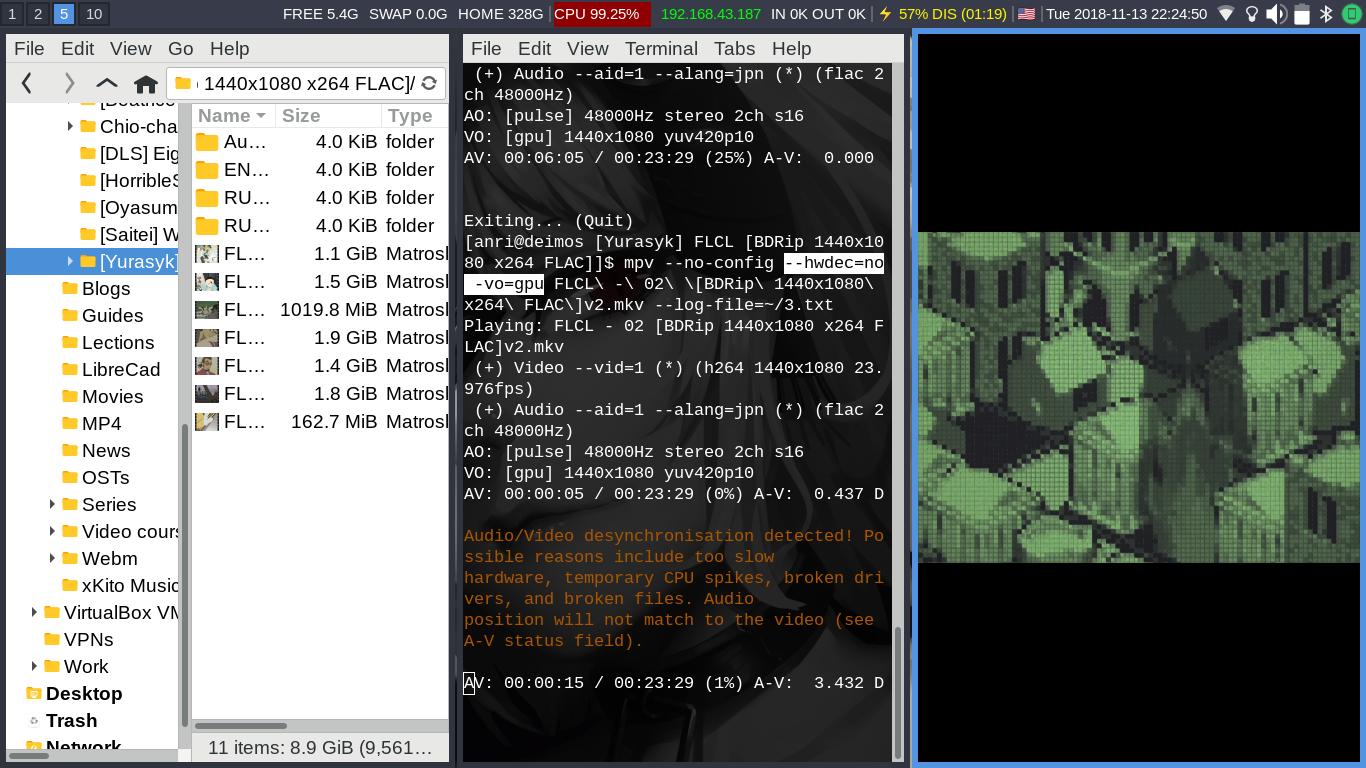Viewport: 1366px width, 768px height.
Task: Toggle screen backlight via bulb tray icon
Action: click(1250, 14)
